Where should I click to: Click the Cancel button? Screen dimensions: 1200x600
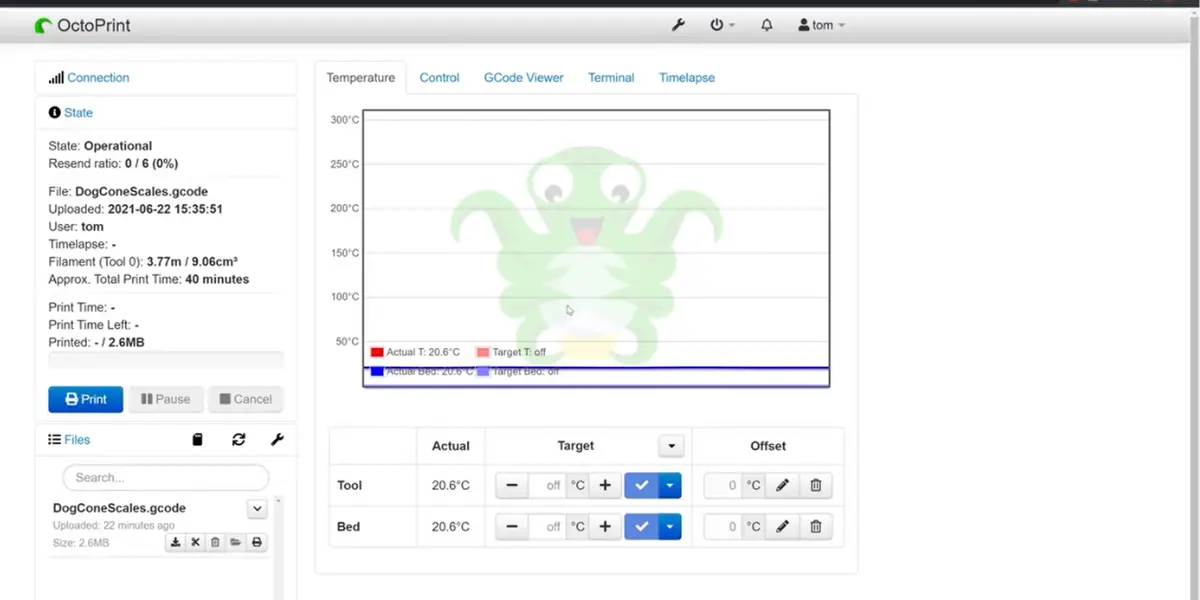[x=246, y=399]
